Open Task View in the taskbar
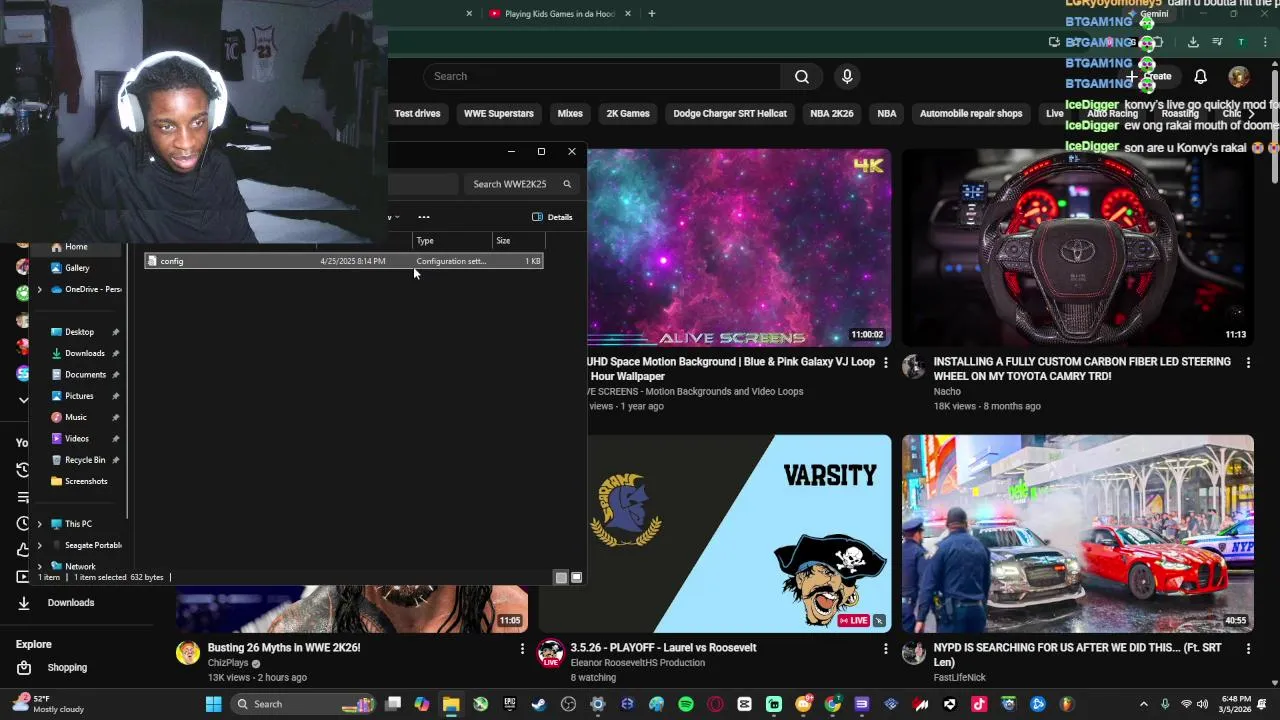 [x=393, y=704]
